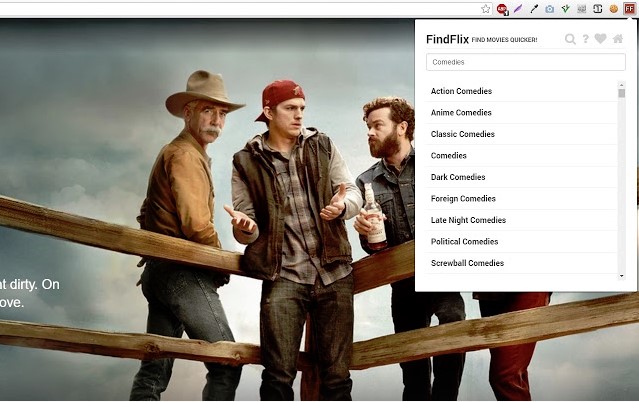The height and width of the screenshot is (402, 639).
Task: Click the purple feather extension icon
Action: point(518,9)
